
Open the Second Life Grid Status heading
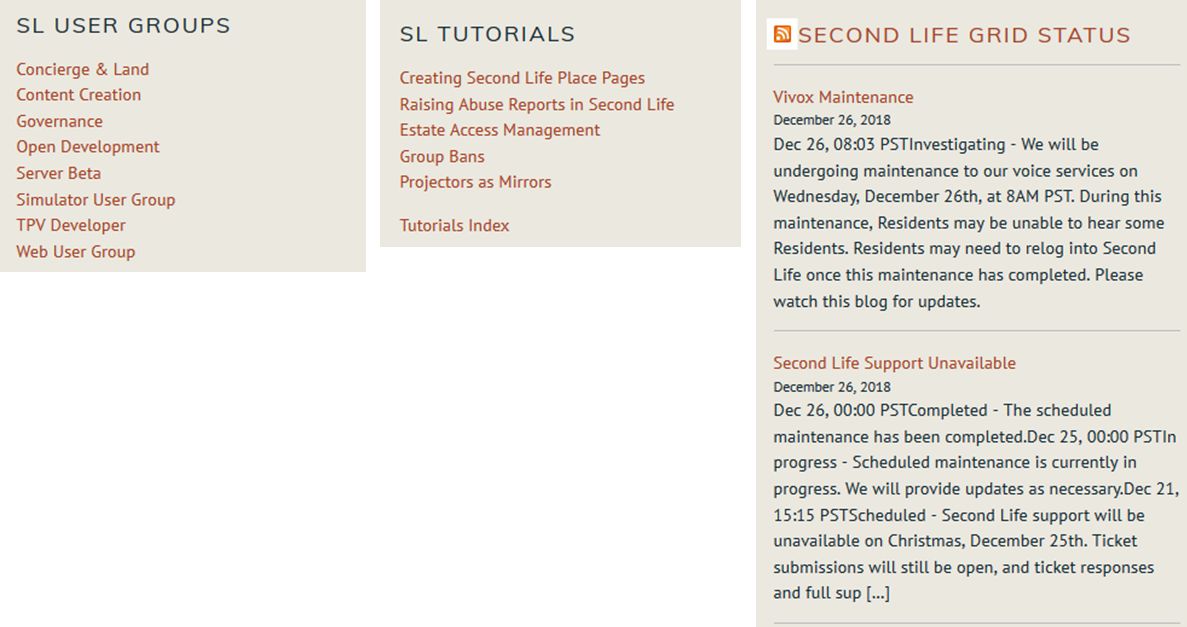coord(964,36)
